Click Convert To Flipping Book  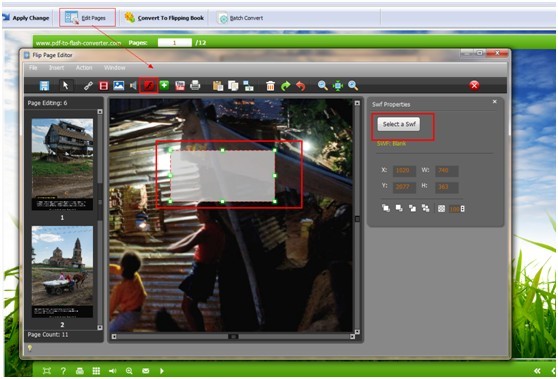point(164,18)
